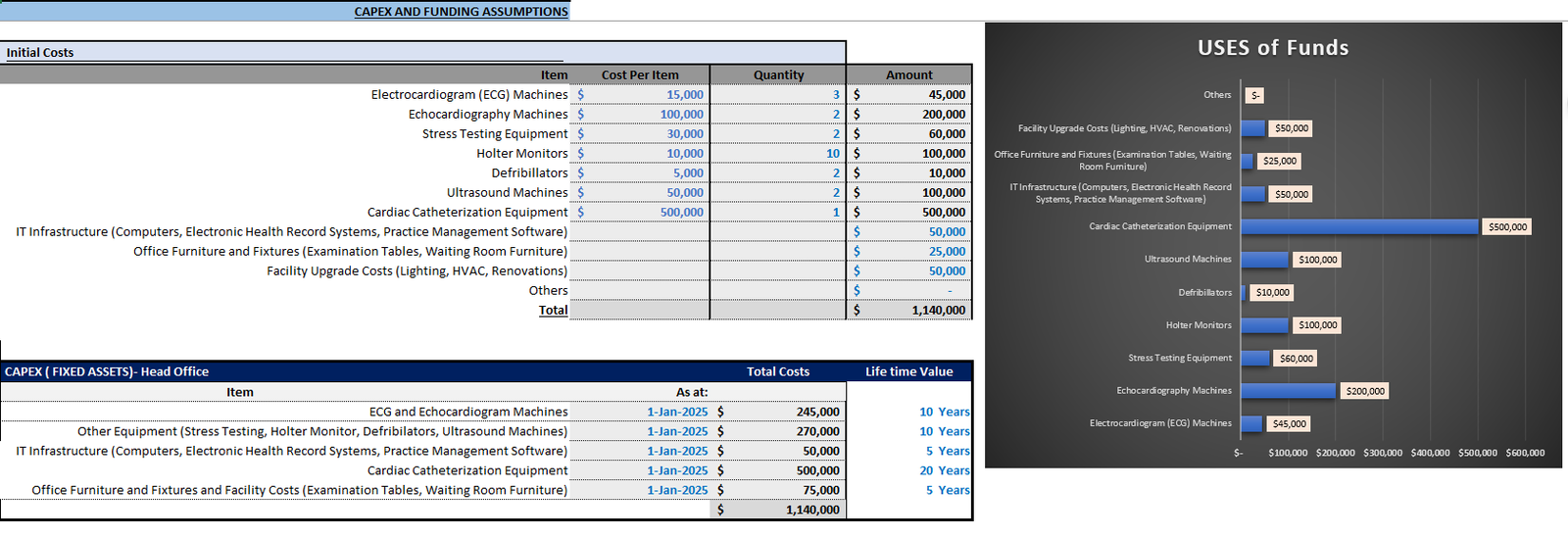Click the Echocardiography Machines row label

click(x=488, y=114)
